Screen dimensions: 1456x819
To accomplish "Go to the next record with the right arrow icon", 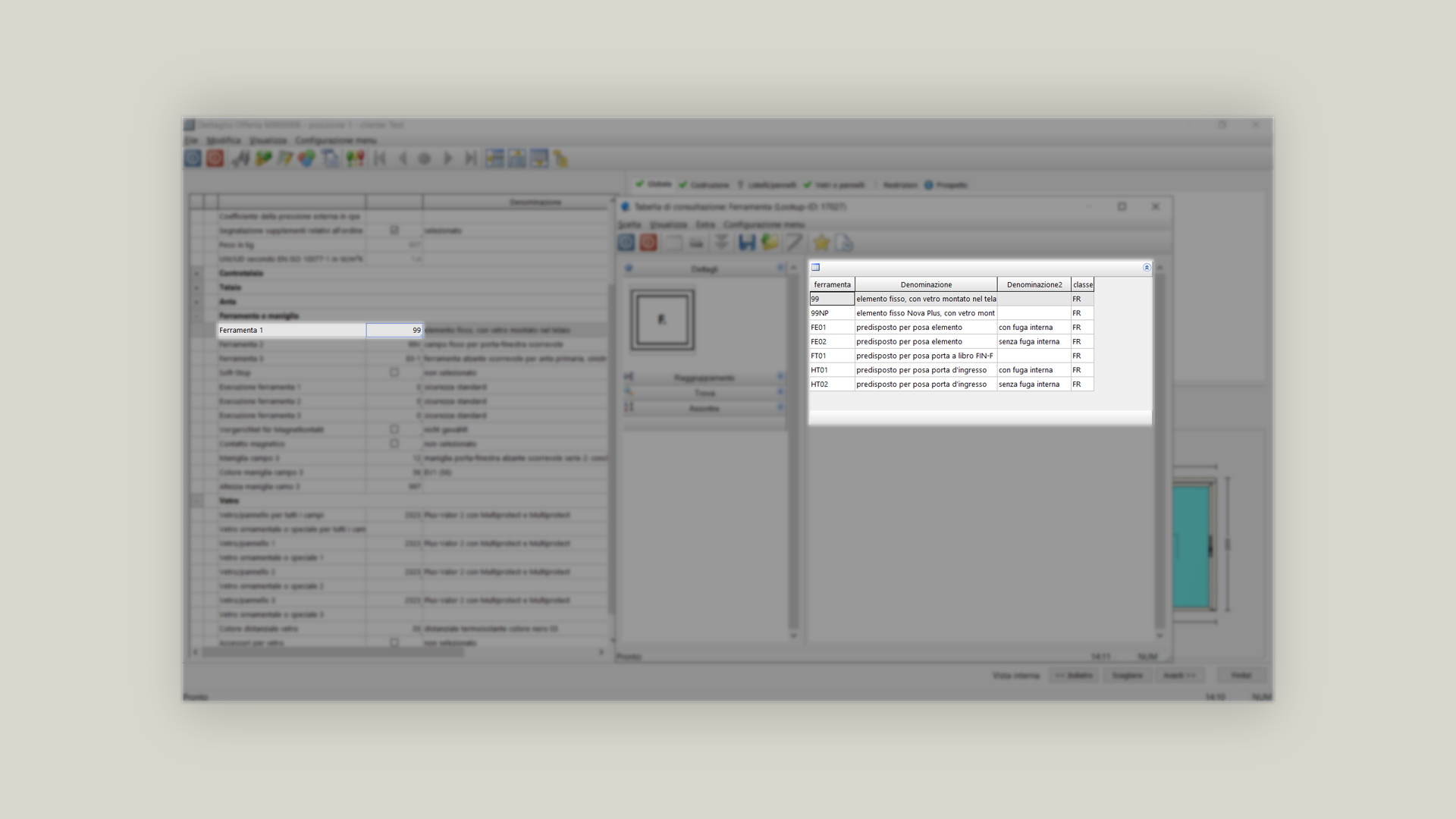I will point(448,158).
